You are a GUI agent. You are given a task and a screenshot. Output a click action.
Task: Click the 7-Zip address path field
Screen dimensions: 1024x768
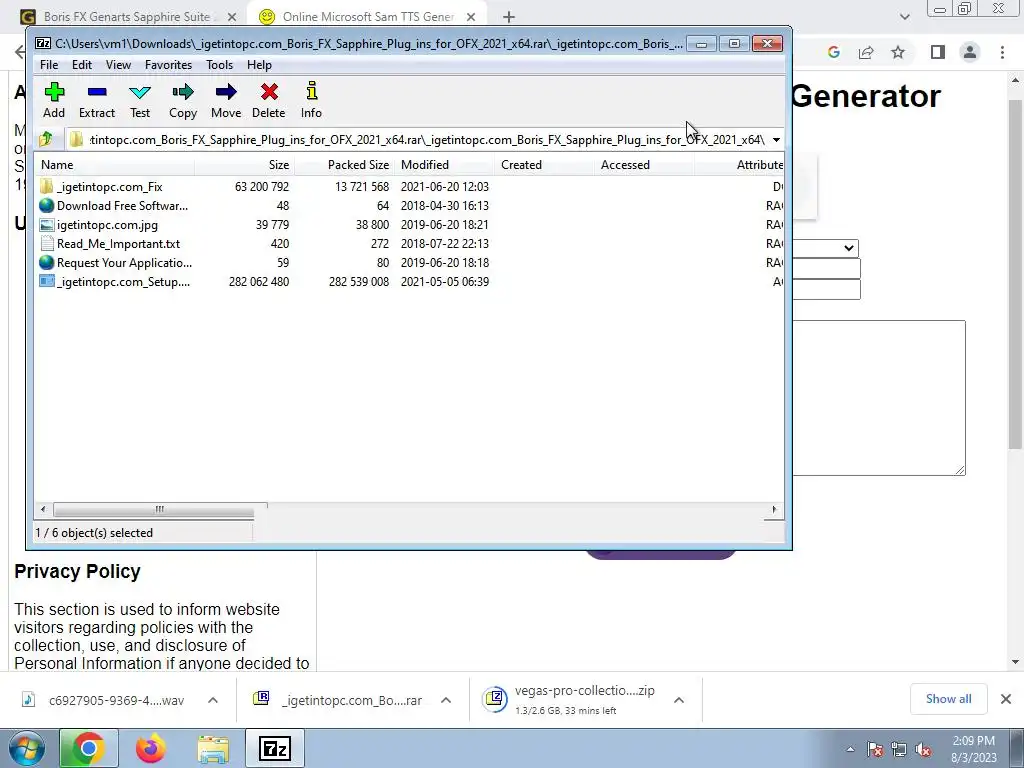[x=426, y=140]
